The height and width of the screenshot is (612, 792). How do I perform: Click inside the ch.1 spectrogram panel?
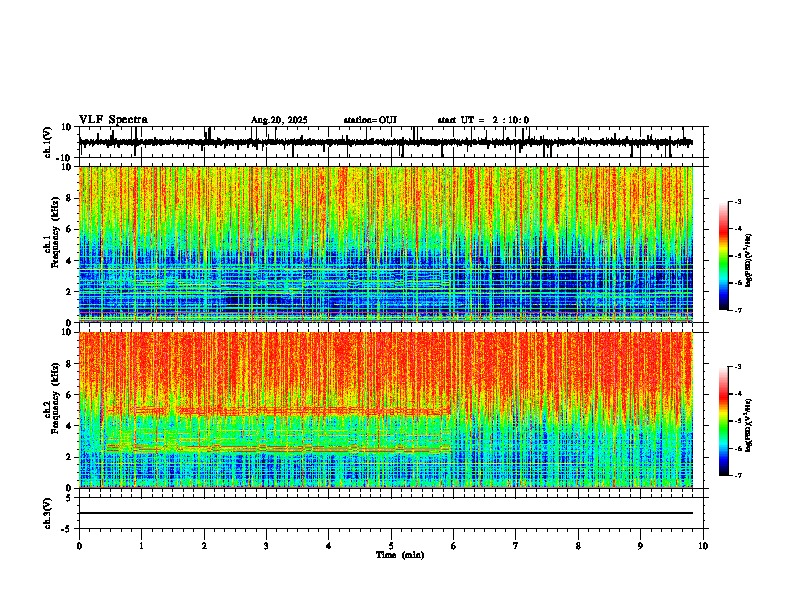click(386, 244)
